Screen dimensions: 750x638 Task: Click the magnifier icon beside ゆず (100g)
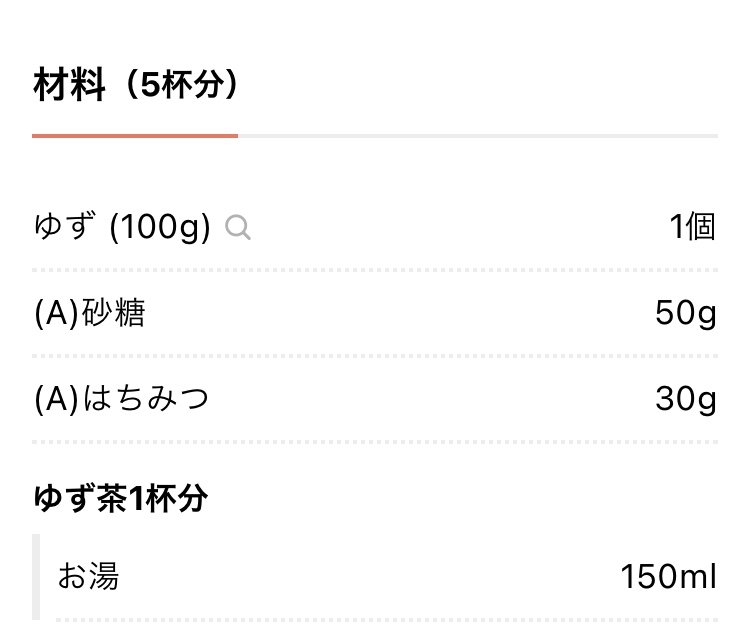pos(238,227)
